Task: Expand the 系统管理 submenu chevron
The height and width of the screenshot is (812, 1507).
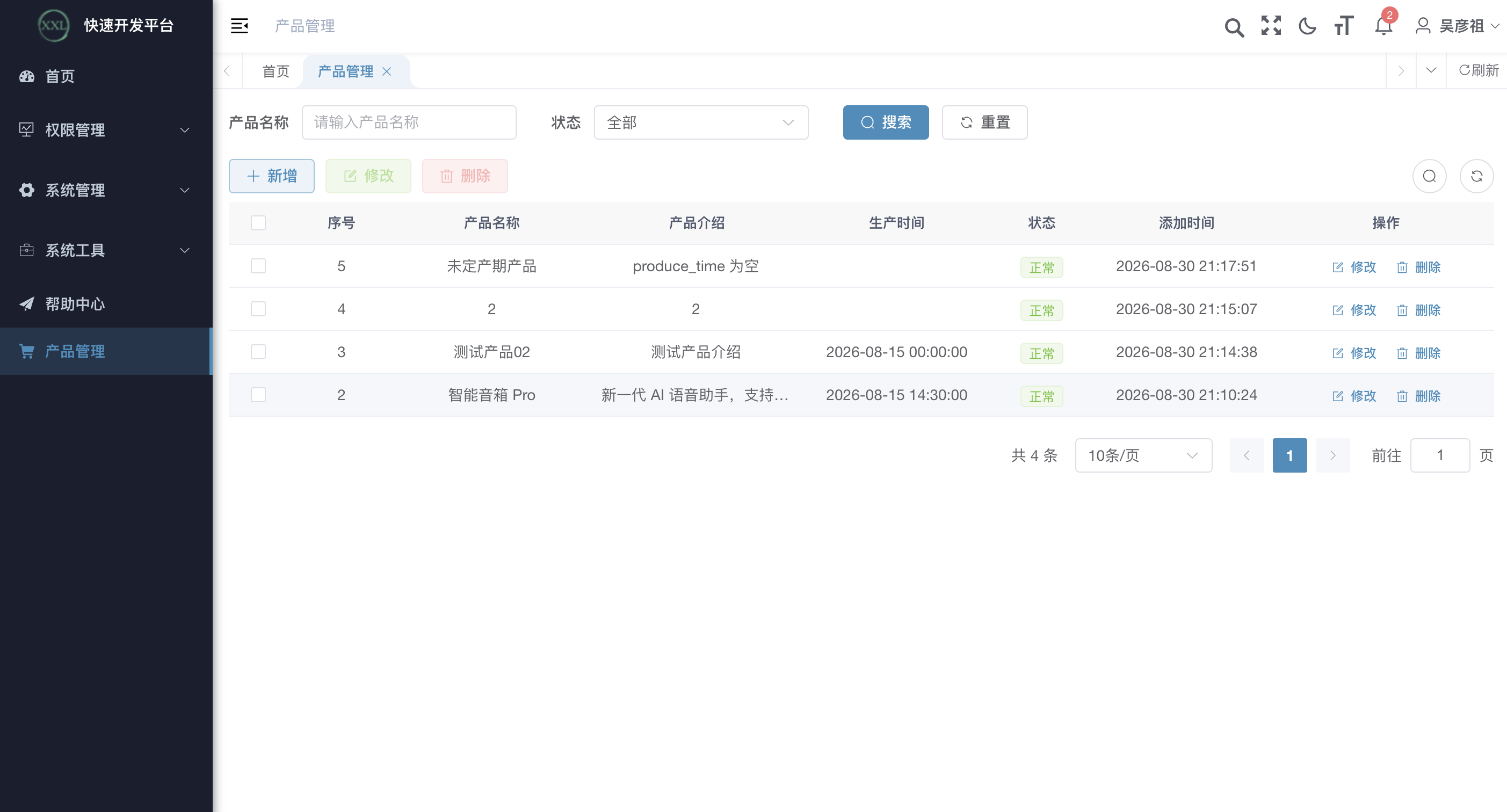Action: 185,190
